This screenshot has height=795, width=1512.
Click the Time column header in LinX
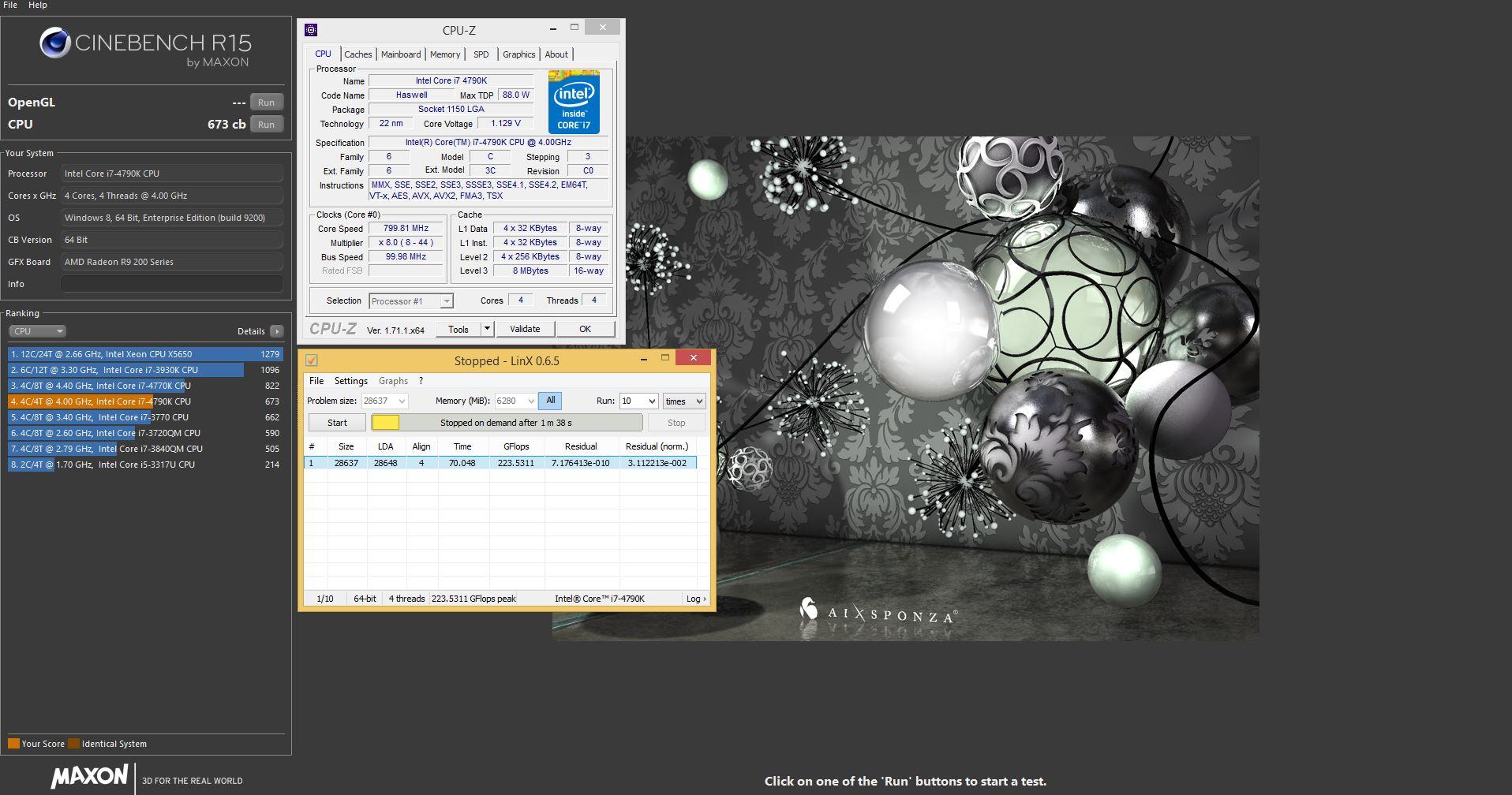click(462, 446)
